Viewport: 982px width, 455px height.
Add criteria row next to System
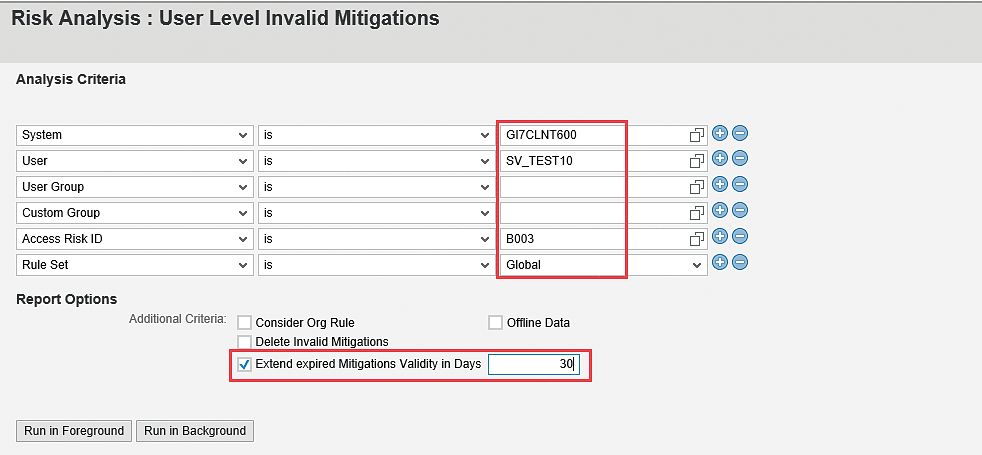click(720, 134)
